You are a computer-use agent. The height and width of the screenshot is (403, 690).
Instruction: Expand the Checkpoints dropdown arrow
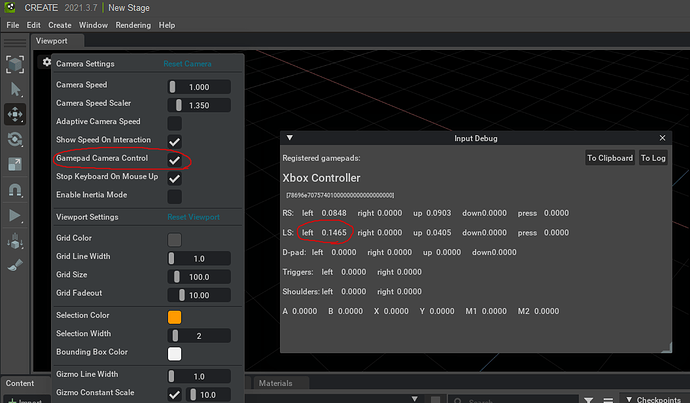pos(629,399)
